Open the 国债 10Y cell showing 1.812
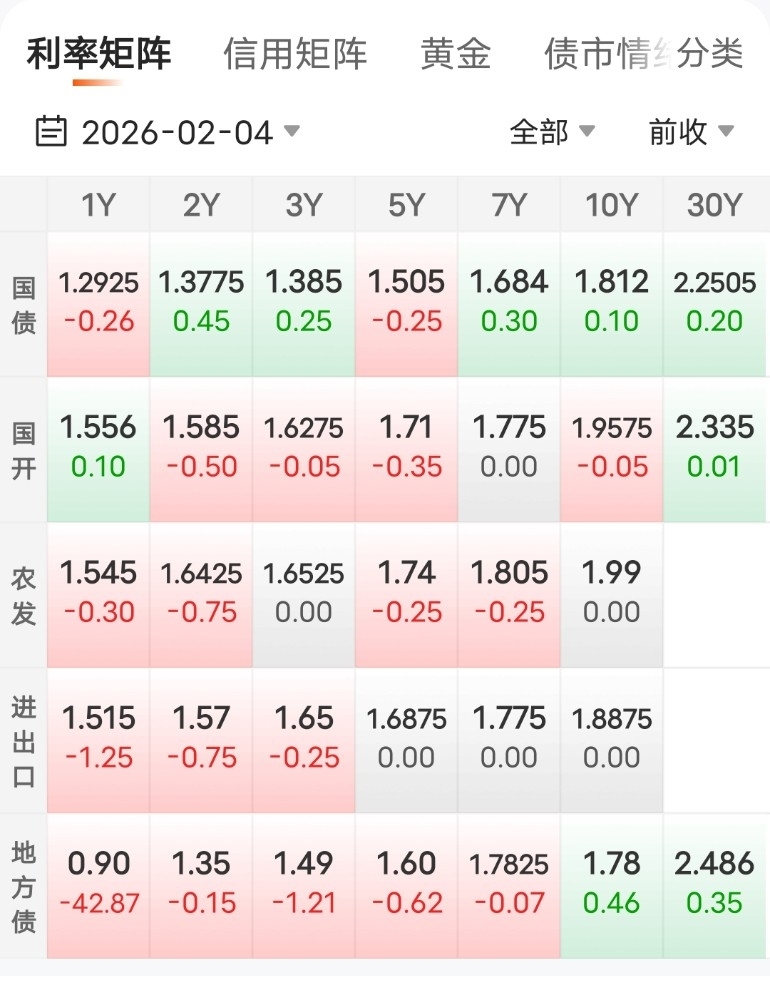 pos(611,304)
